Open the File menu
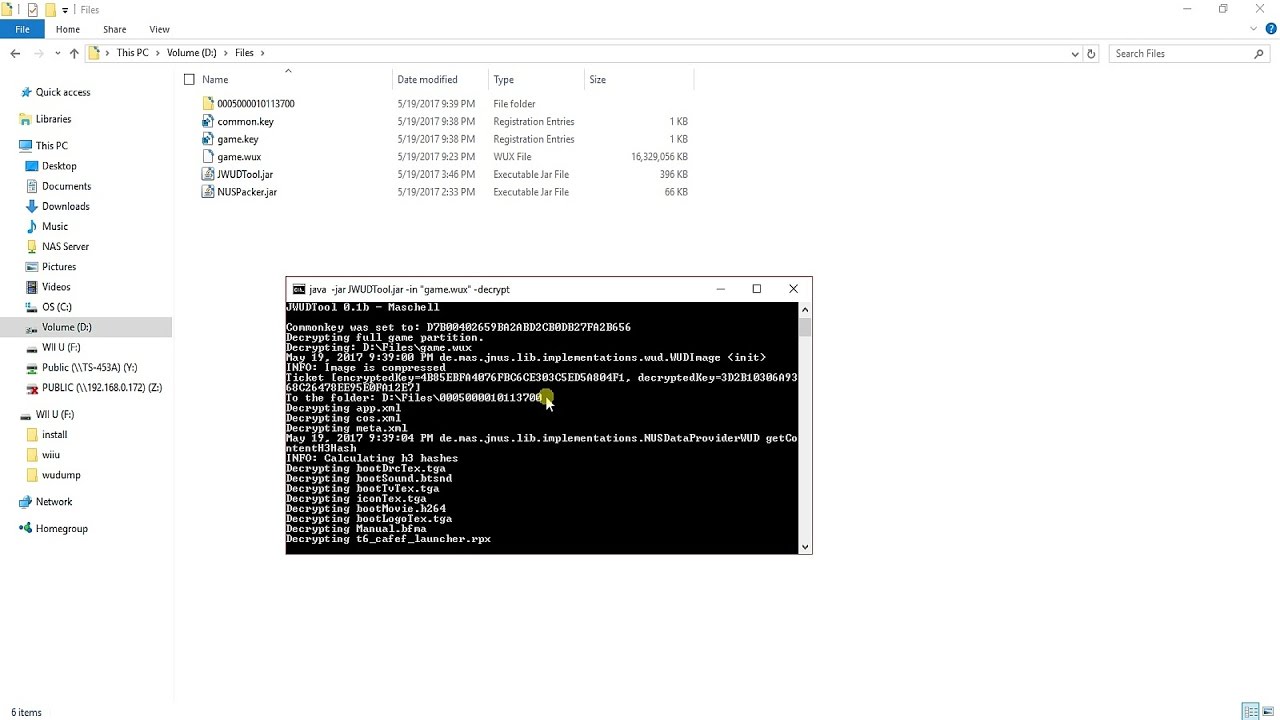This screenshot has width=1280, height=720. coord(22,29)
